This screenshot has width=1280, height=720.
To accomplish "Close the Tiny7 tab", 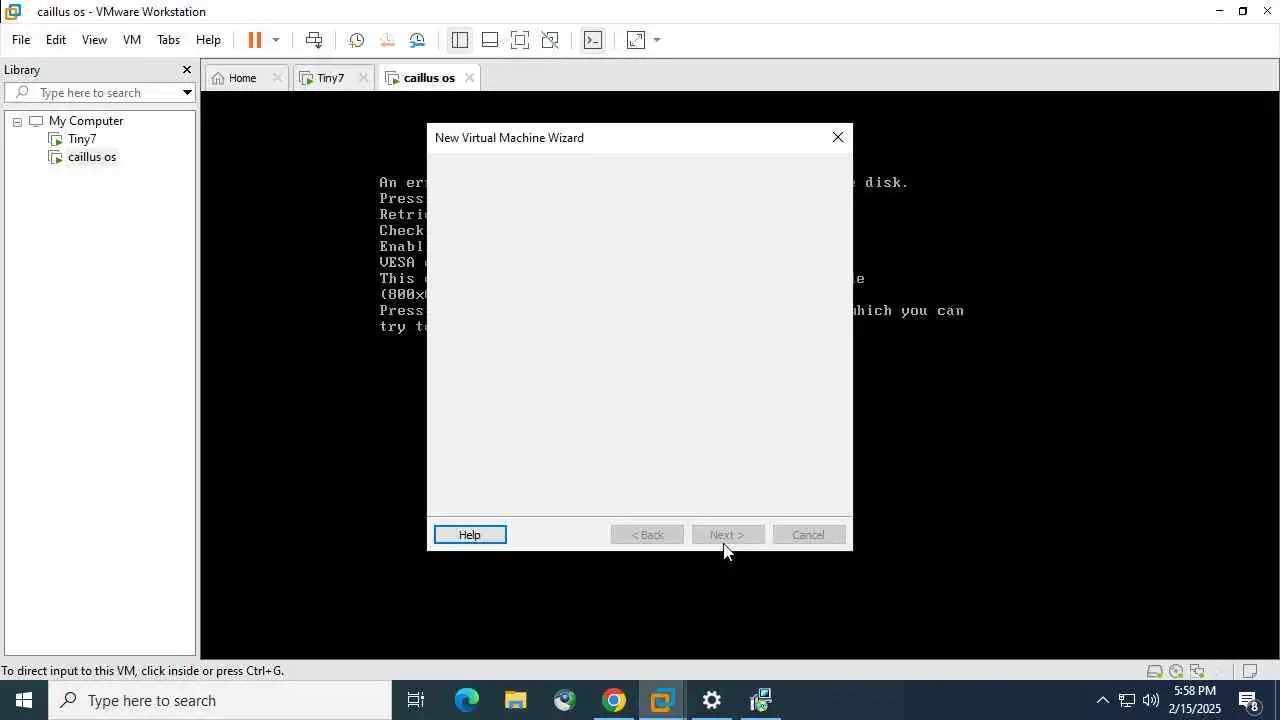I will click(x=363, y=78).
